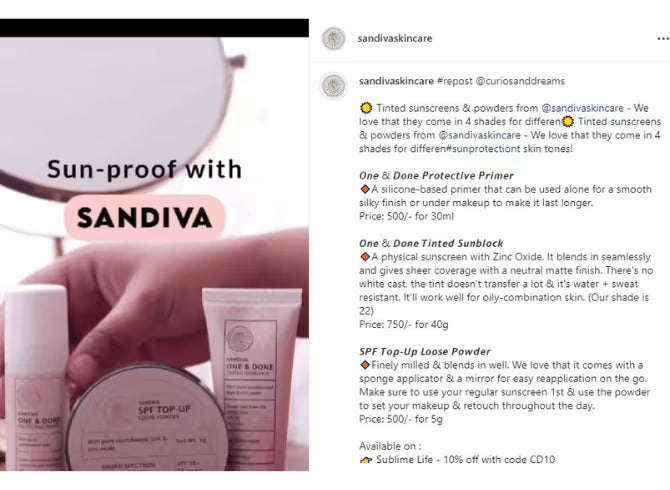
Task: Open second @sandivaskincare mention in the caption
Action: pyautogui.click(x=479, y=135)
